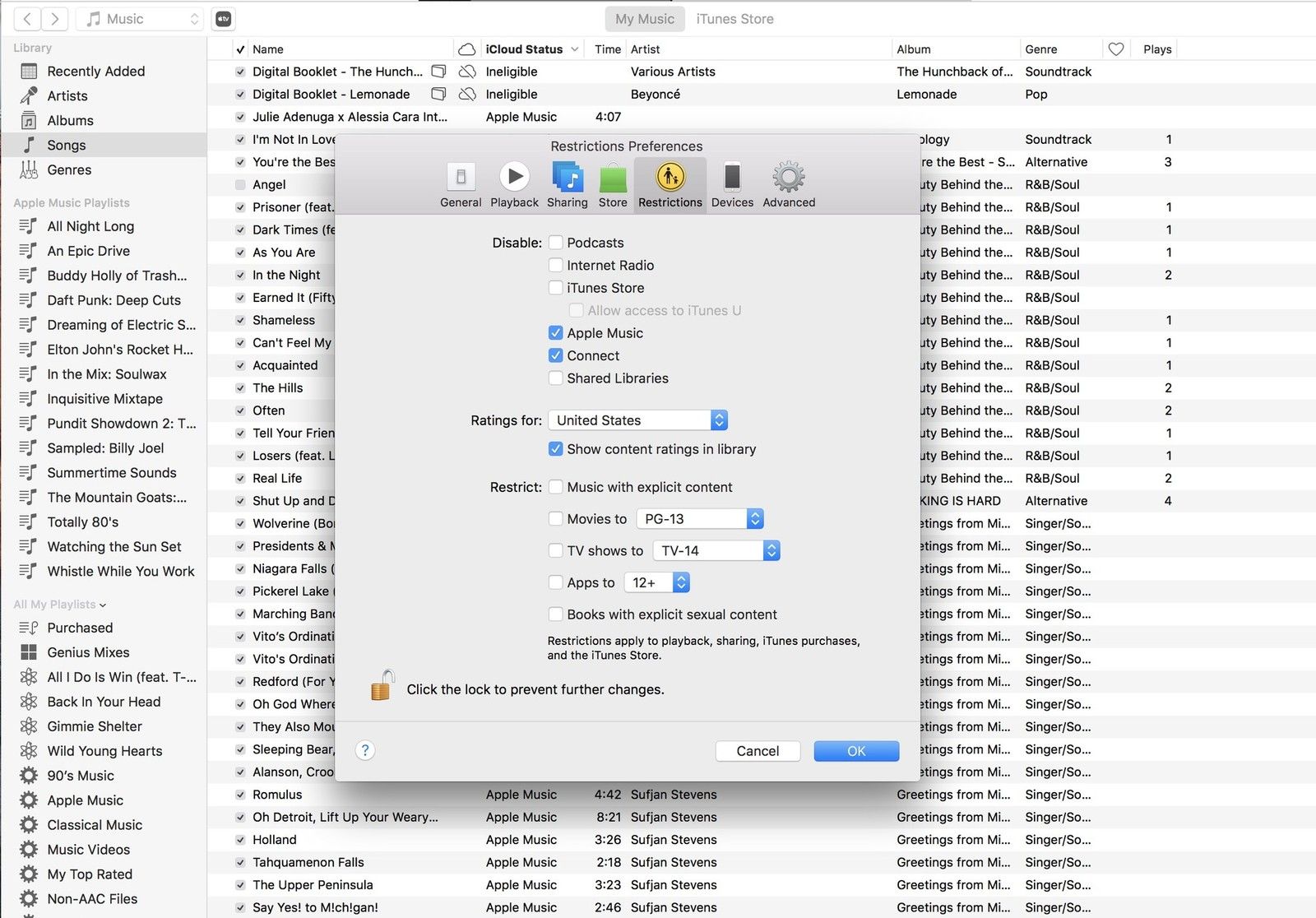The width and height of the screenshot is (1316, 918).
Task: Open the Store preferences icon
Action: (613, 178)
